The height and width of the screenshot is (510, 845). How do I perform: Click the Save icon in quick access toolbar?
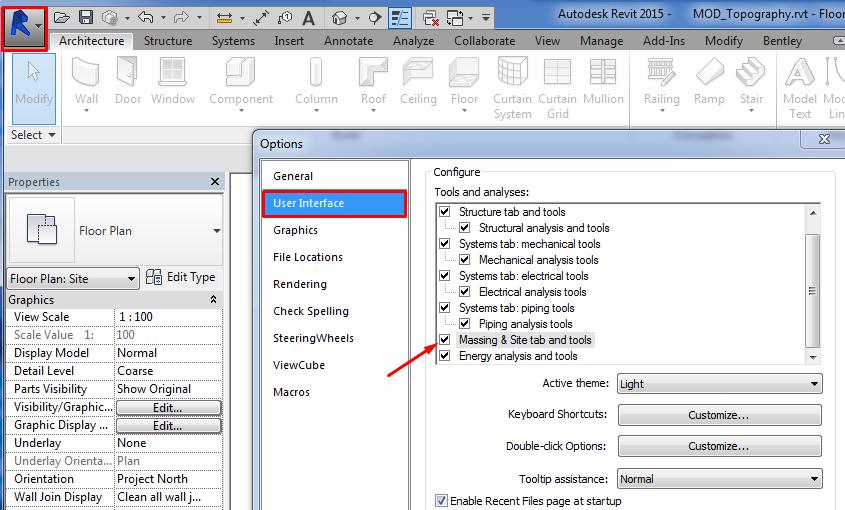[86, 18]
